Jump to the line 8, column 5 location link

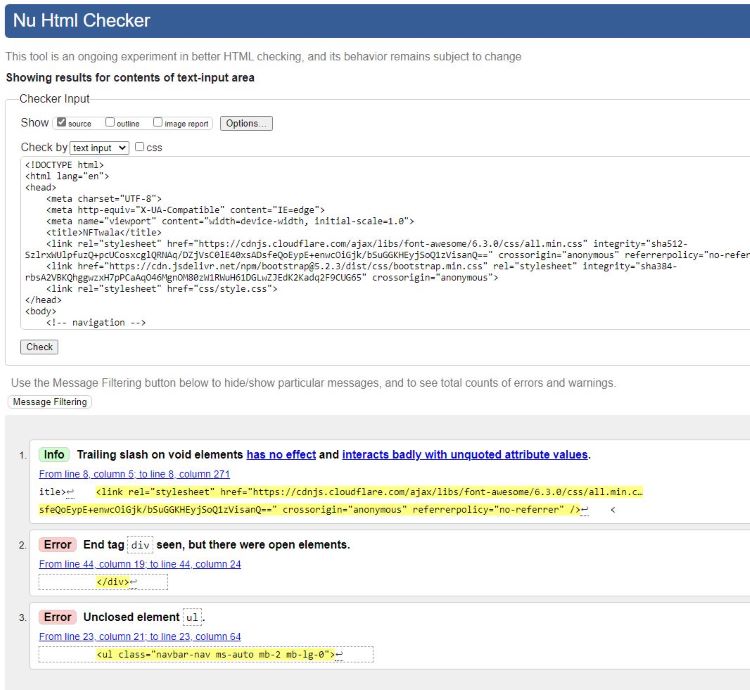pyautogui.click(x=134, y=474)
